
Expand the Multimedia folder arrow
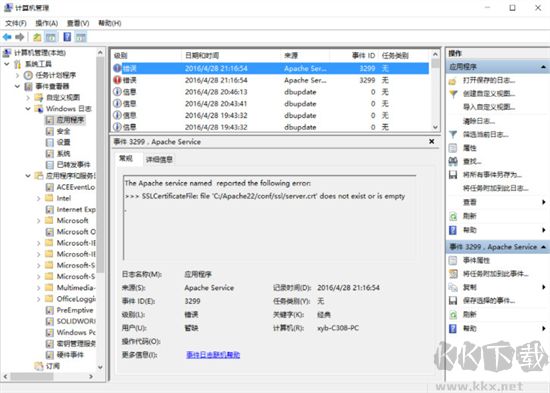(39, 288)
